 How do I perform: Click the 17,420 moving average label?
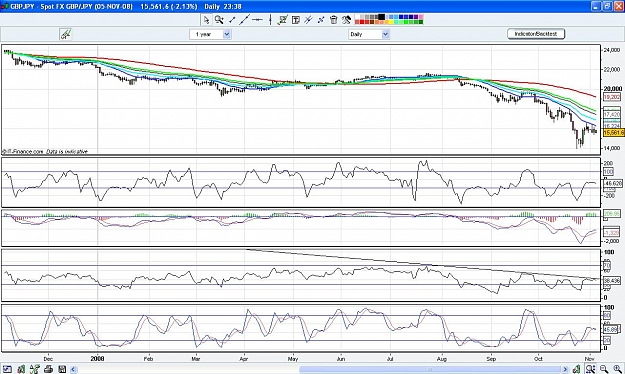point(612,114)
